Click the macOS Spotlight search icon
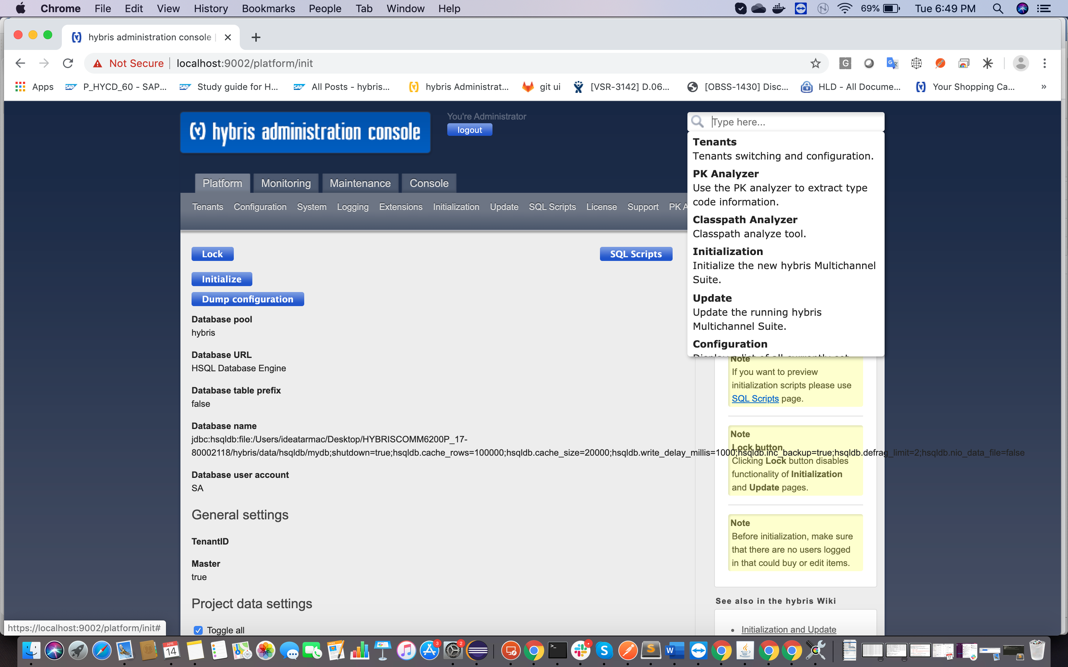Screen dimensions: 1068x667 pos(997,9)
